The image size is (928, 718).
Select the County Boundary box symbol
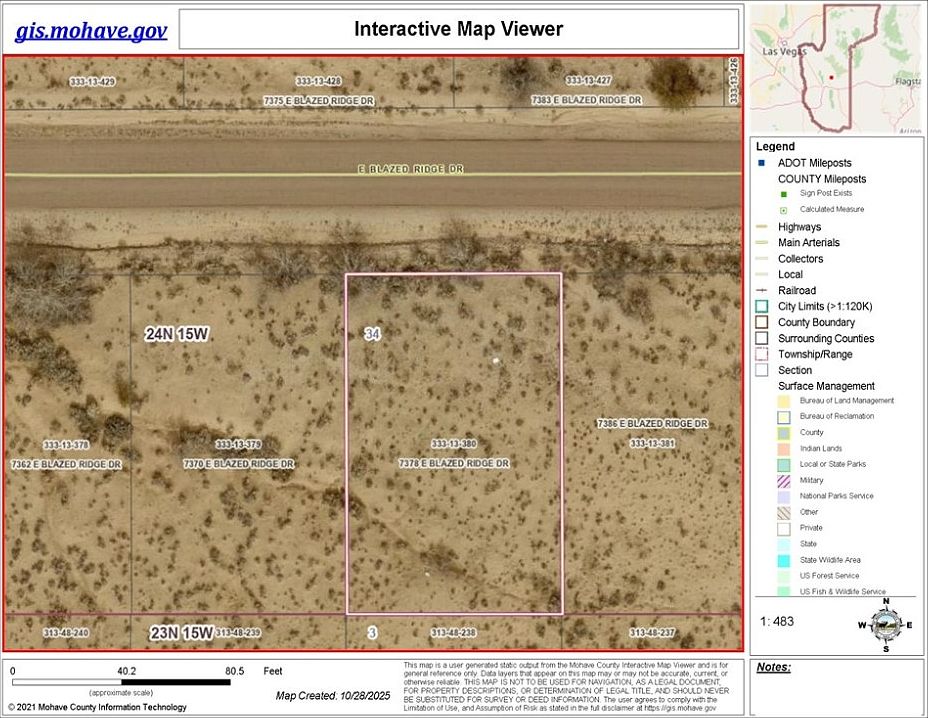tap(761, 323)
